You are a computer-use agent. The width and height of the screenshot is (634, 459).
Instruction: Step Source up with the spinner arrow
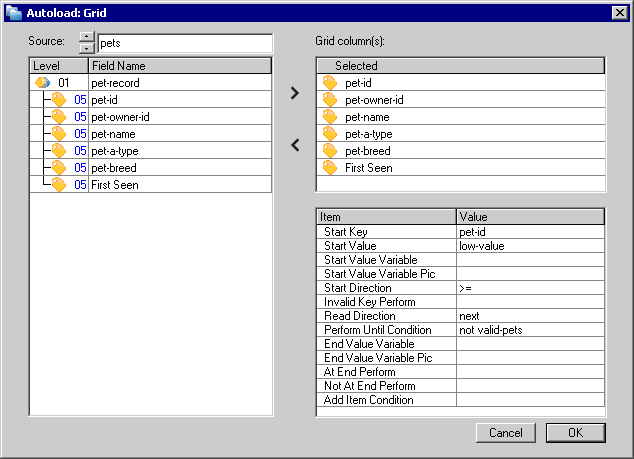tap(87, 37)
